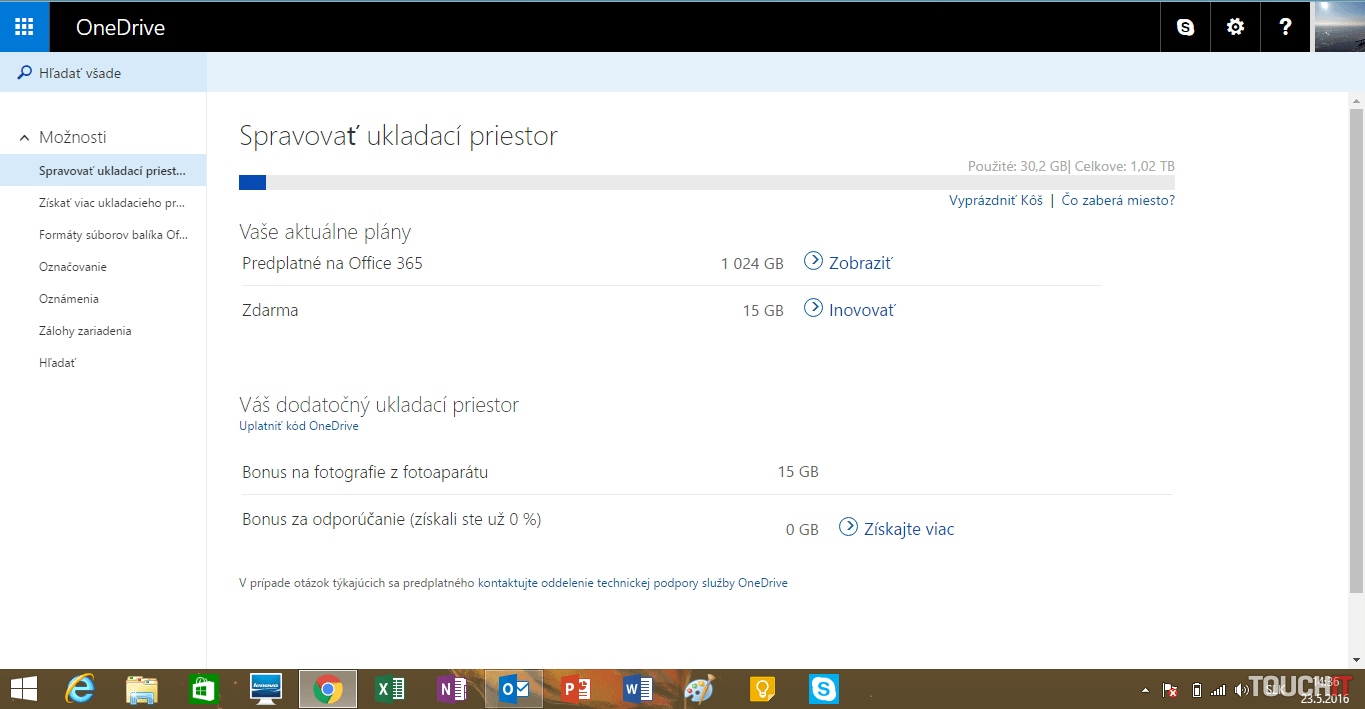
Task: Open the help question mark icon
Action: point(1285,27)
